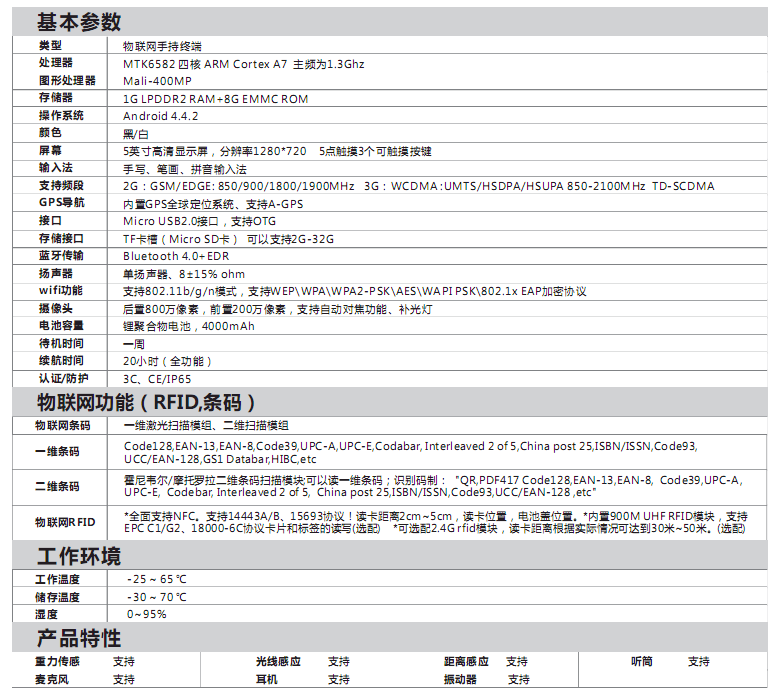Click the wifi功能 row label
780x688 pixels.
coord(61,291)
